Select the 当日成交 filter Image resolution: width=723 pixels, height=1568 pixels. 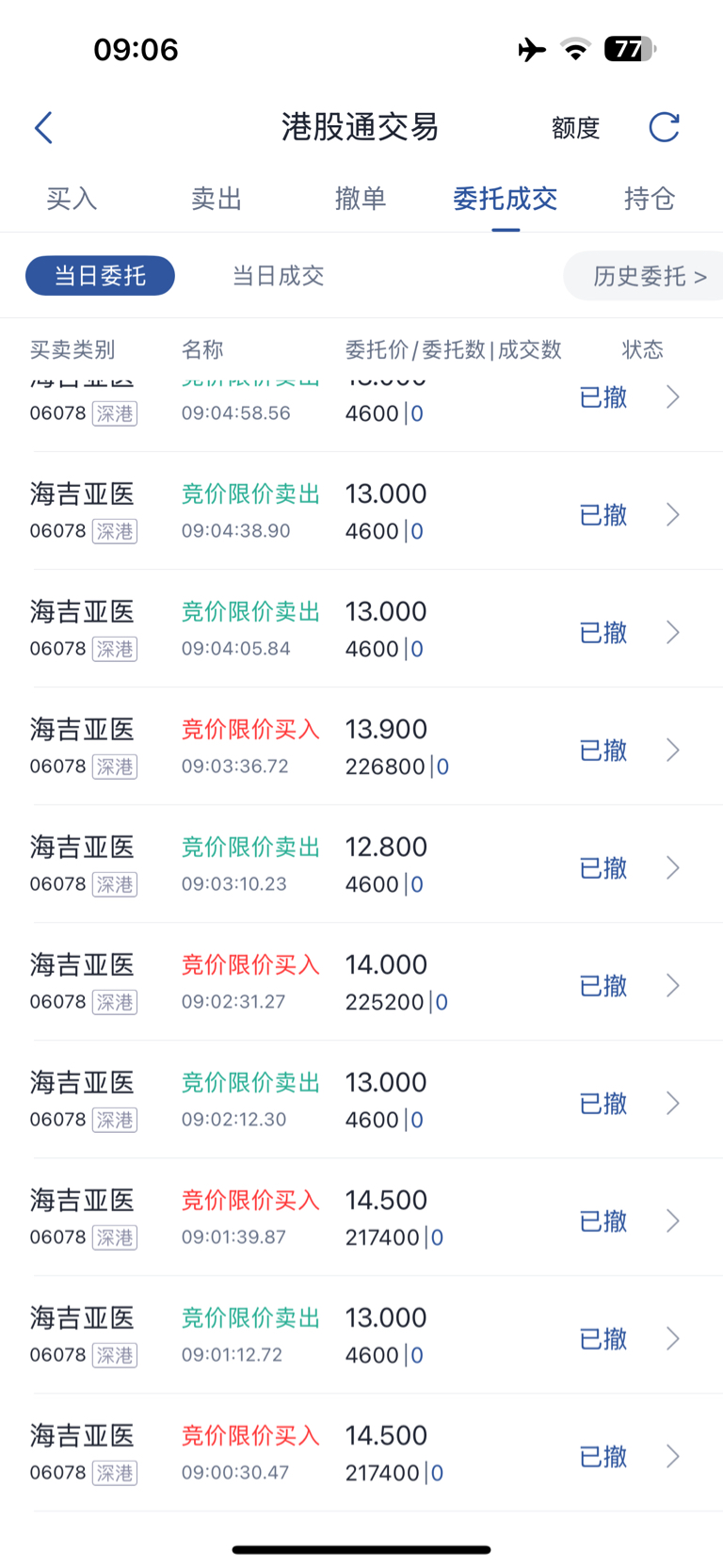pyautogui.click(x=278, y=276)
